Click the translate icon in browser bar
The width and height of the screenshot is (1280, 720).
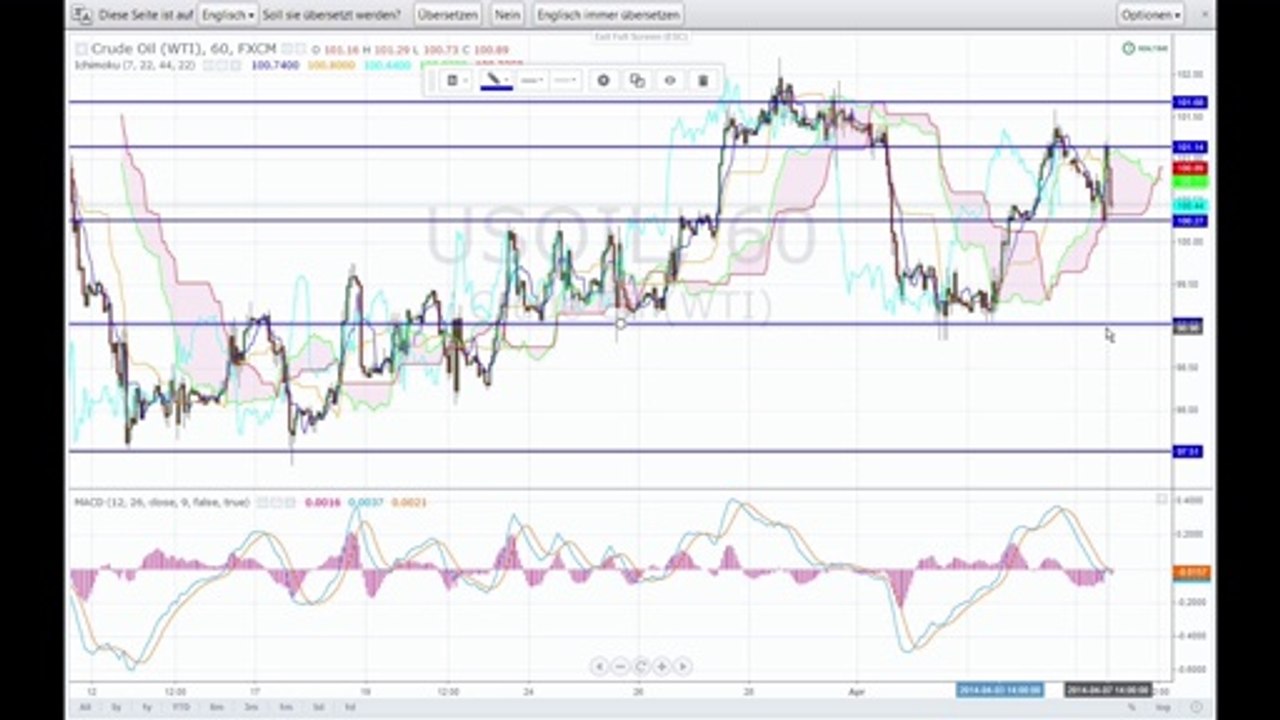(82, 15)
